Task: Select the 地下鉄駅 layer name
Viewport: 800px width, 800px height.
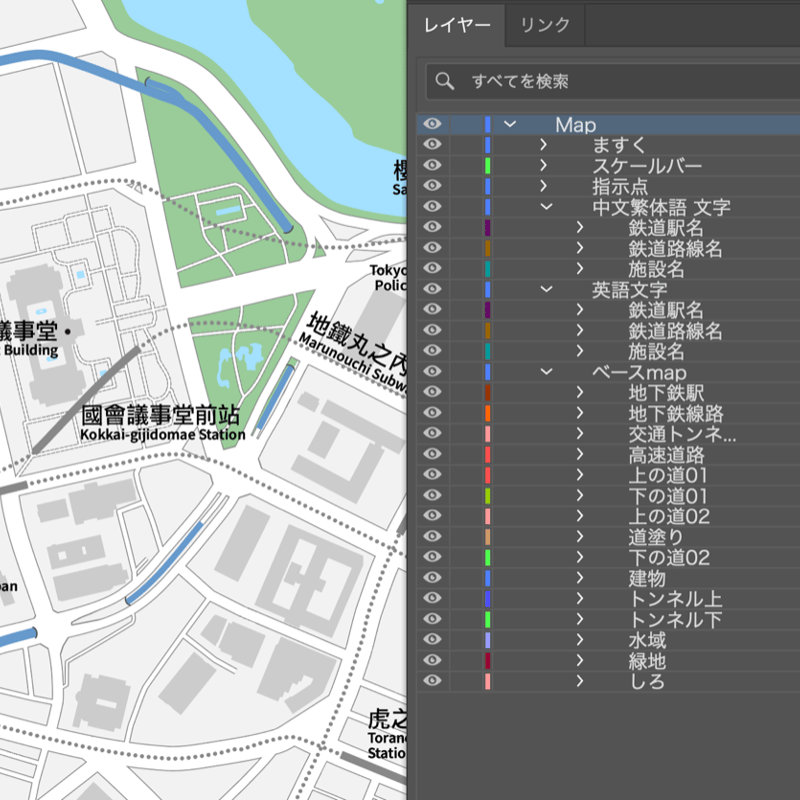Action: (666, 392)
